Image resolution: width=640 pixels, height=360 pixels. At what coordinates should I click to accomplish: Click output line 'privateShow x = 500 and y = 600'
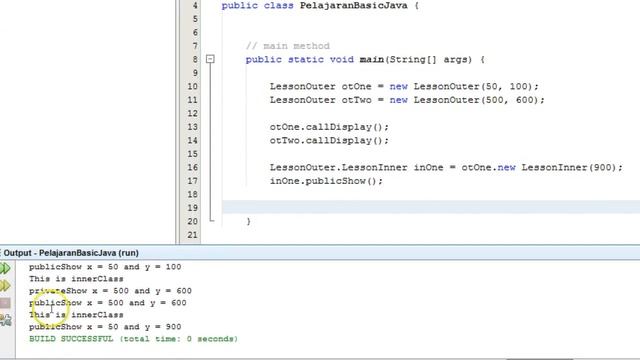tap(110, 291)
